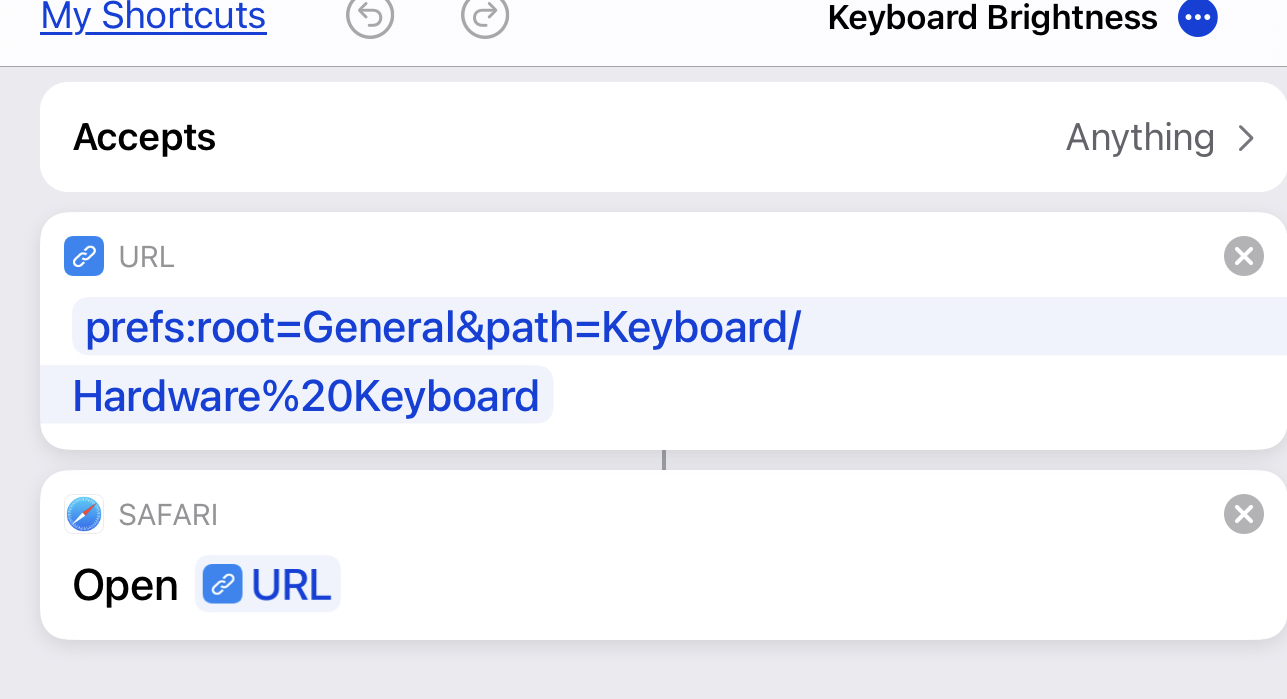Select the SAFARI action header label
Image resolution: width=1287 pixels, height=699 pixels.
tap(168, 515)
